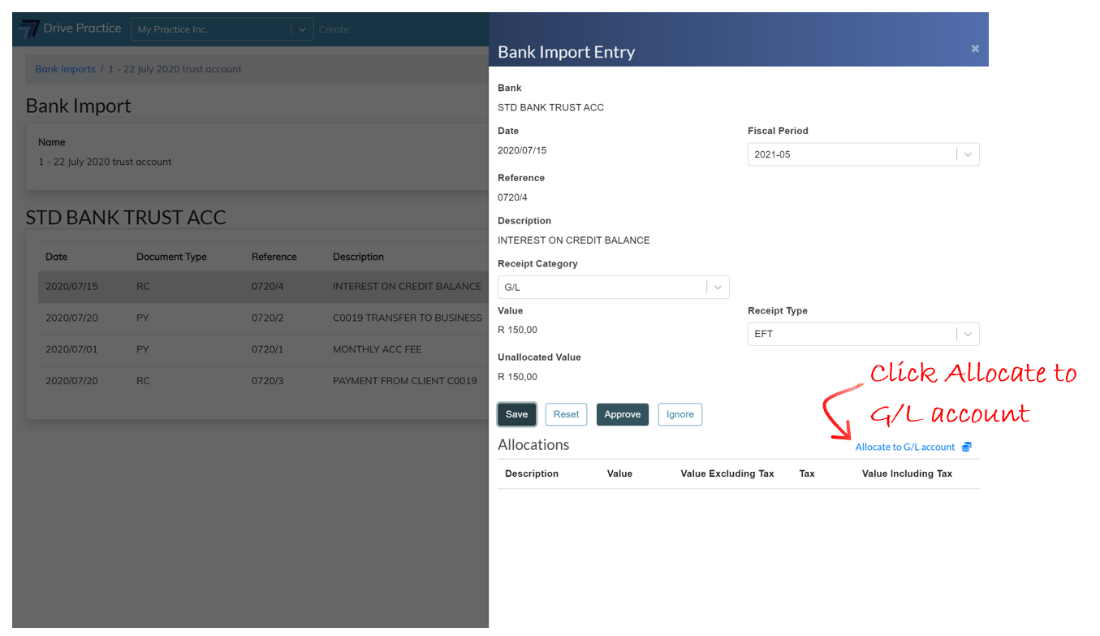Click the Value Including Tax column header

coord(907,474)
